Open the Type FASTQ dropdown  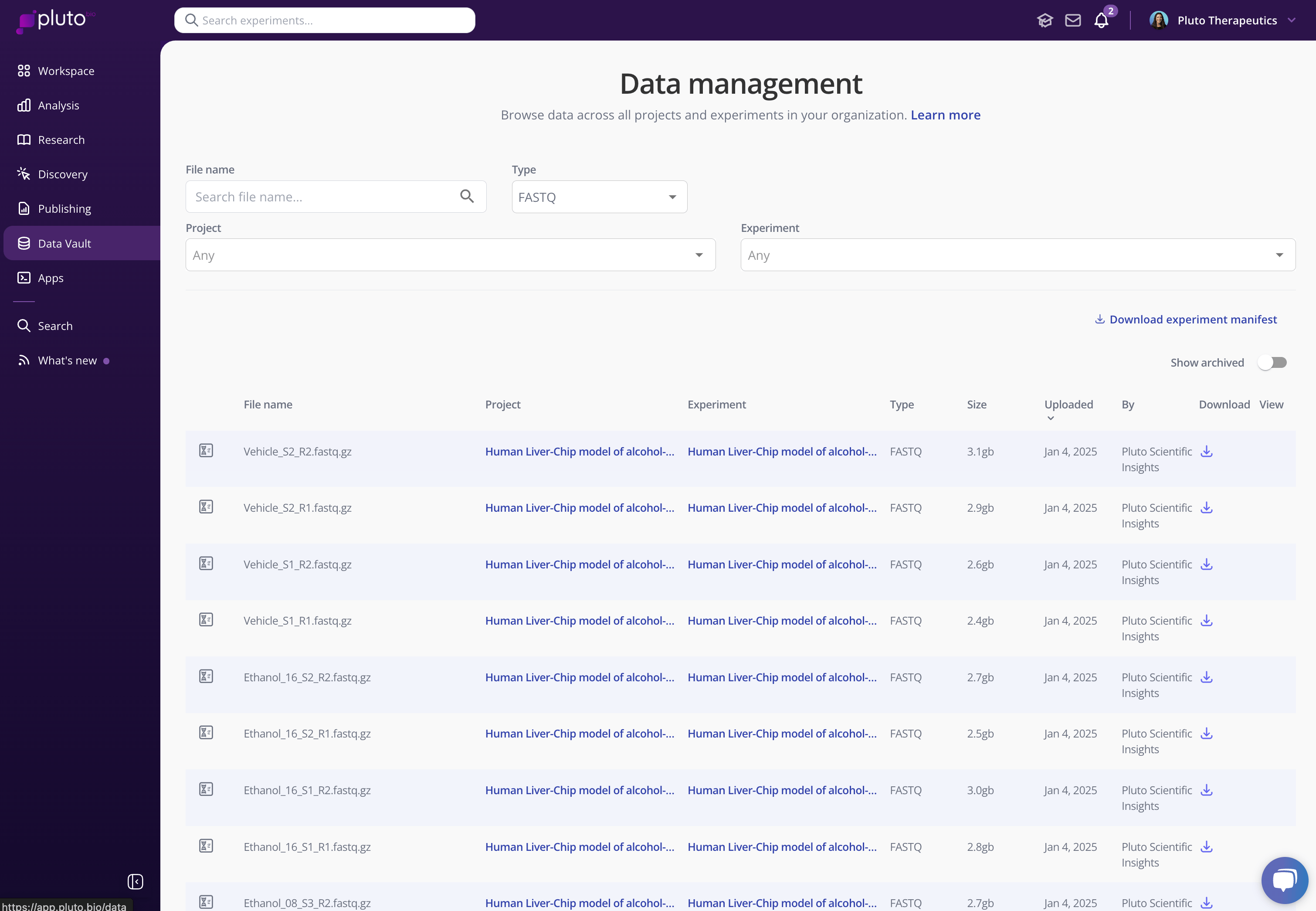click(x=599, y=197)
